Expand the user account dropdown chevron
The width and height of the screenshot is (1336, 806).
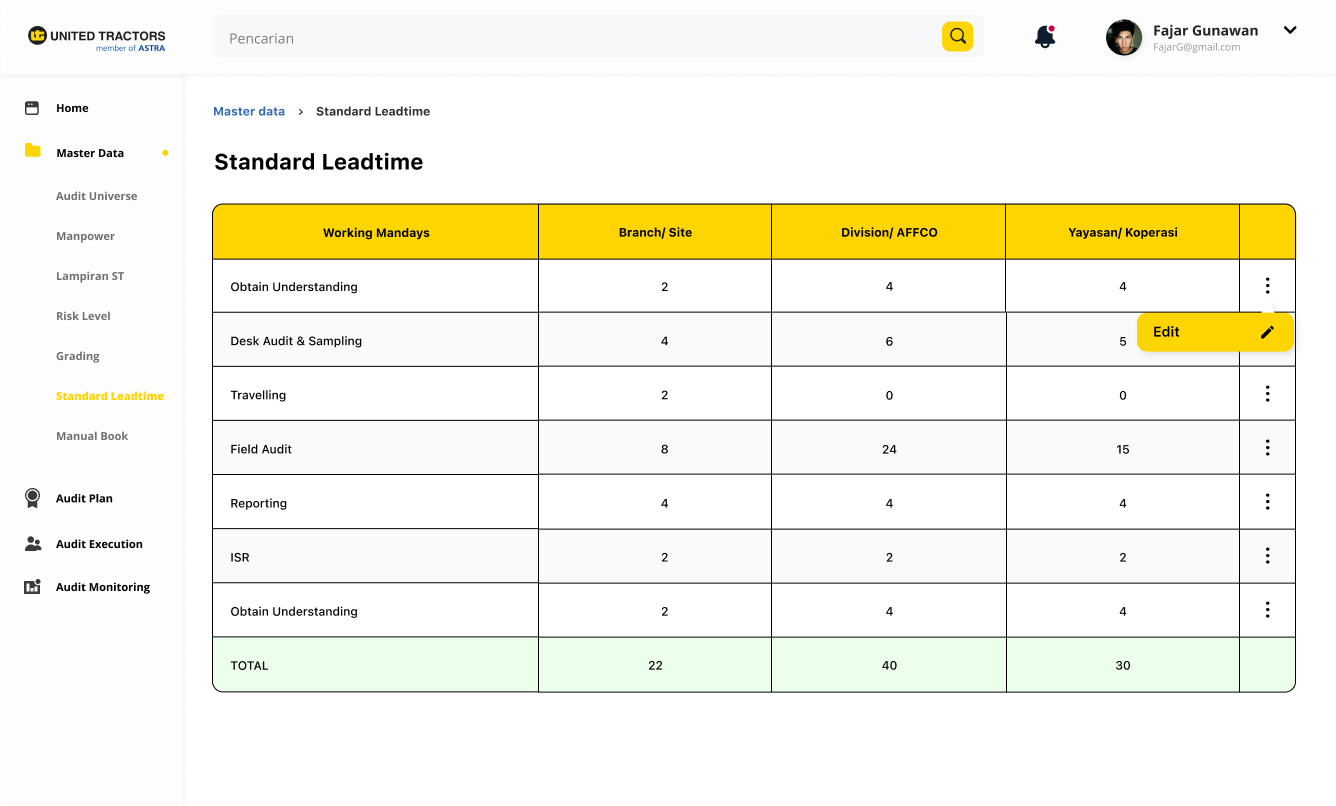[x=1290, y=30]
